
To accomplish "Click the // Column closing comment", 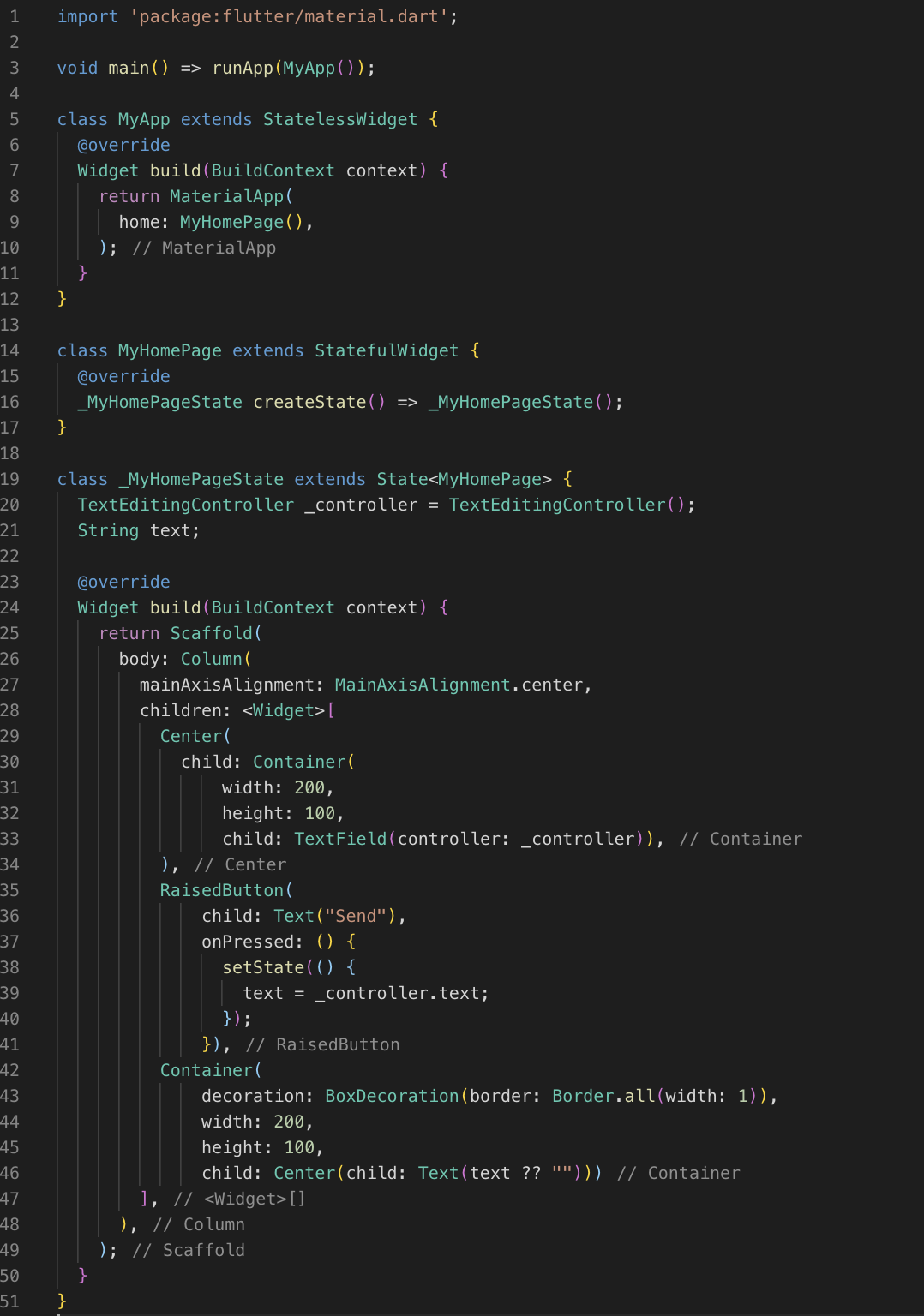I will tap(199, 1225).
